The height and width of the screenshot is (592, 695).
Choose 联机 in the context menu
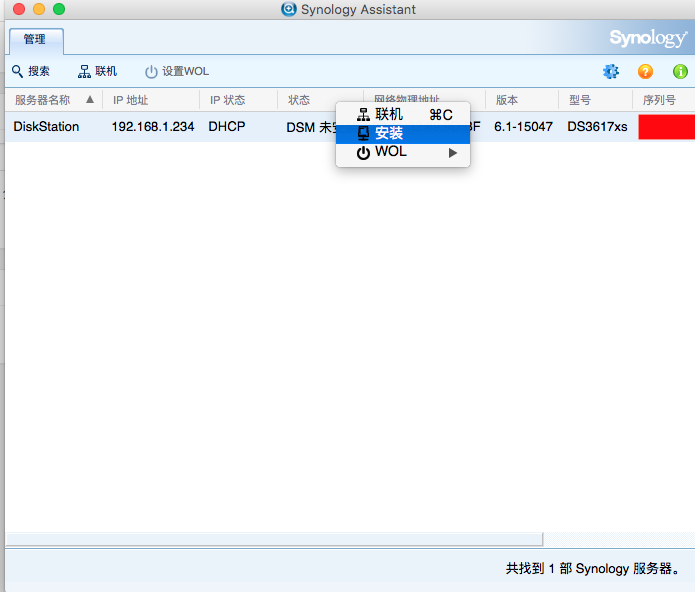(x=403, y=114)
